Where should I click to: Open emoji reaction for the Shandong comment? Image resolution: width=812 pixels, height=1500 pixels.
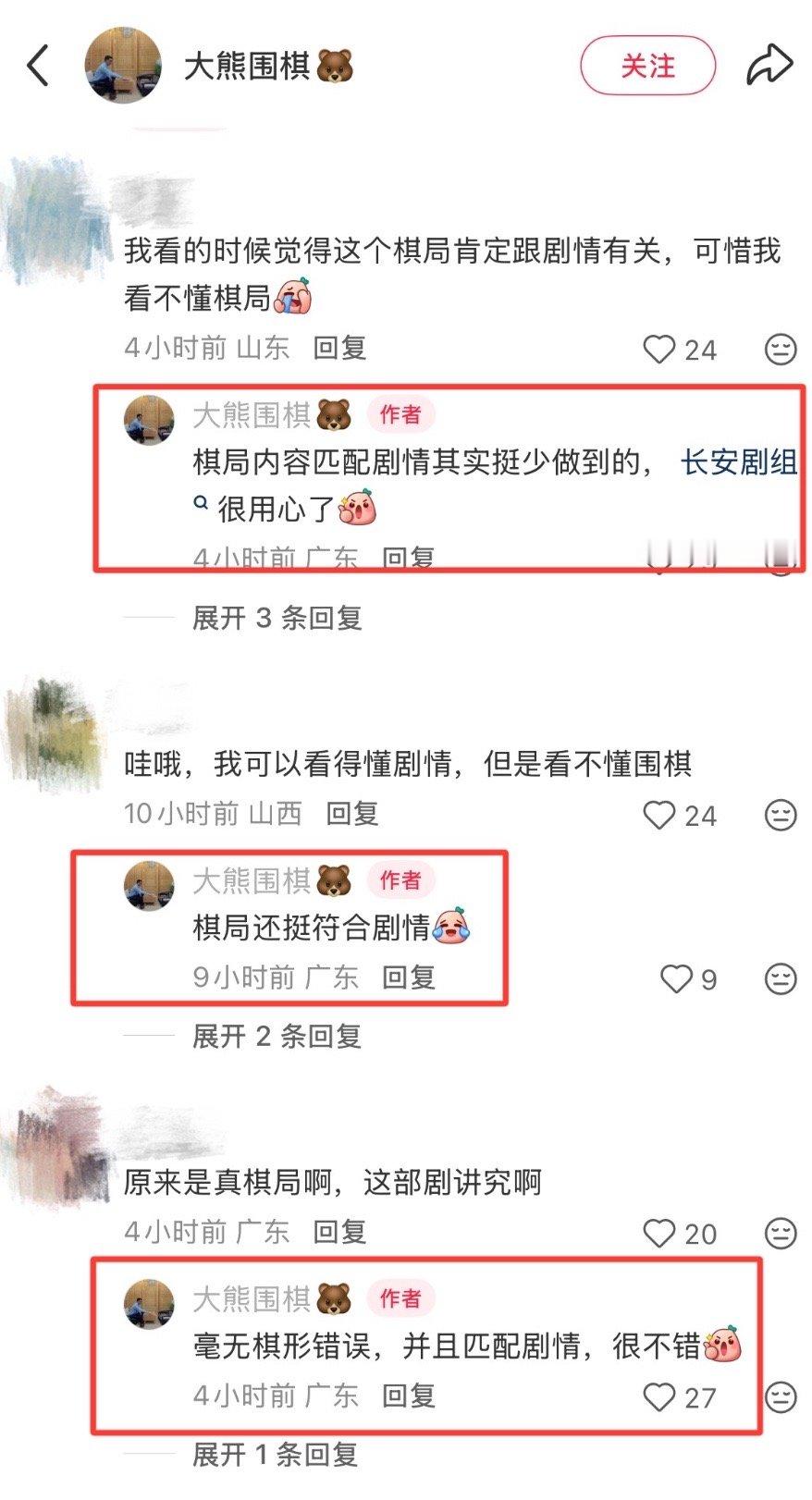click(x=781, y=349)
